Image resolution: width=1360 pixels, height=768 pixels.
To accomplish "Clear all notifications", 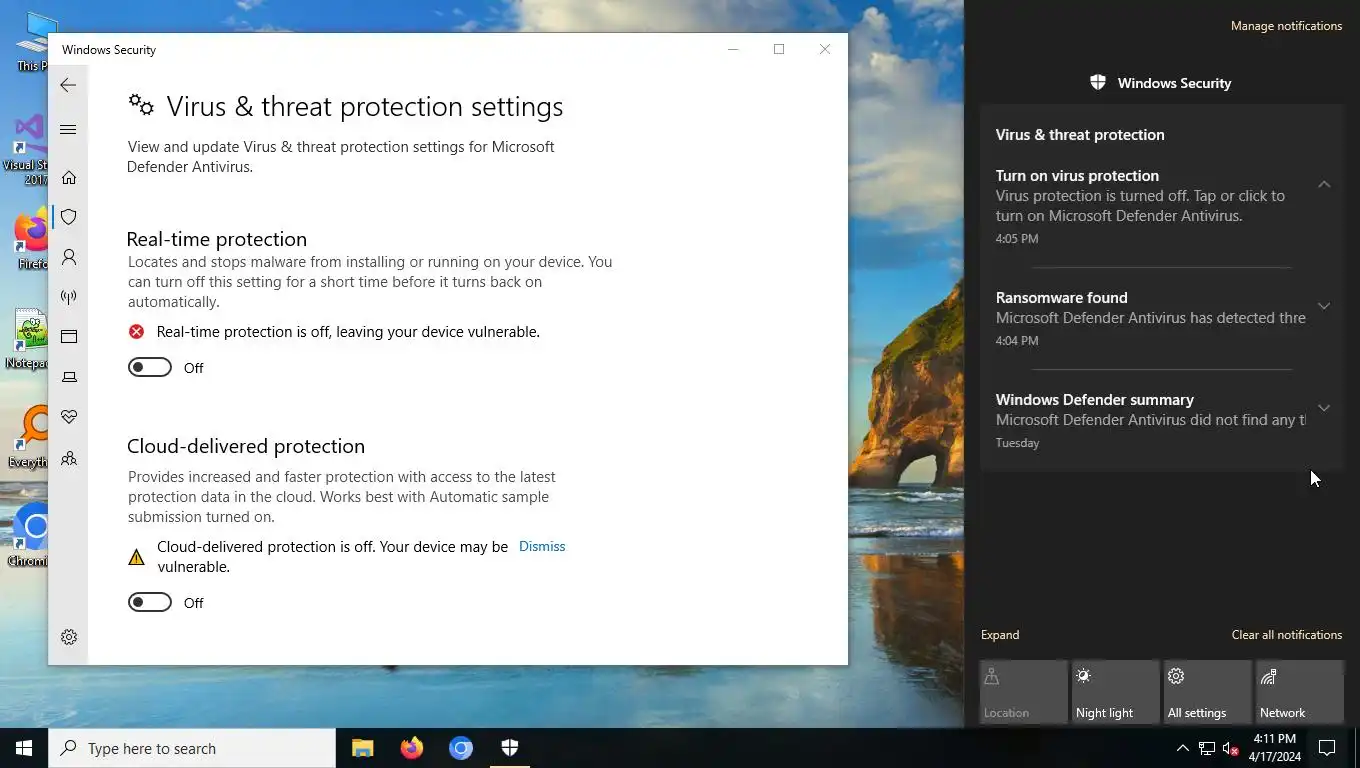I will (1287, 635).
